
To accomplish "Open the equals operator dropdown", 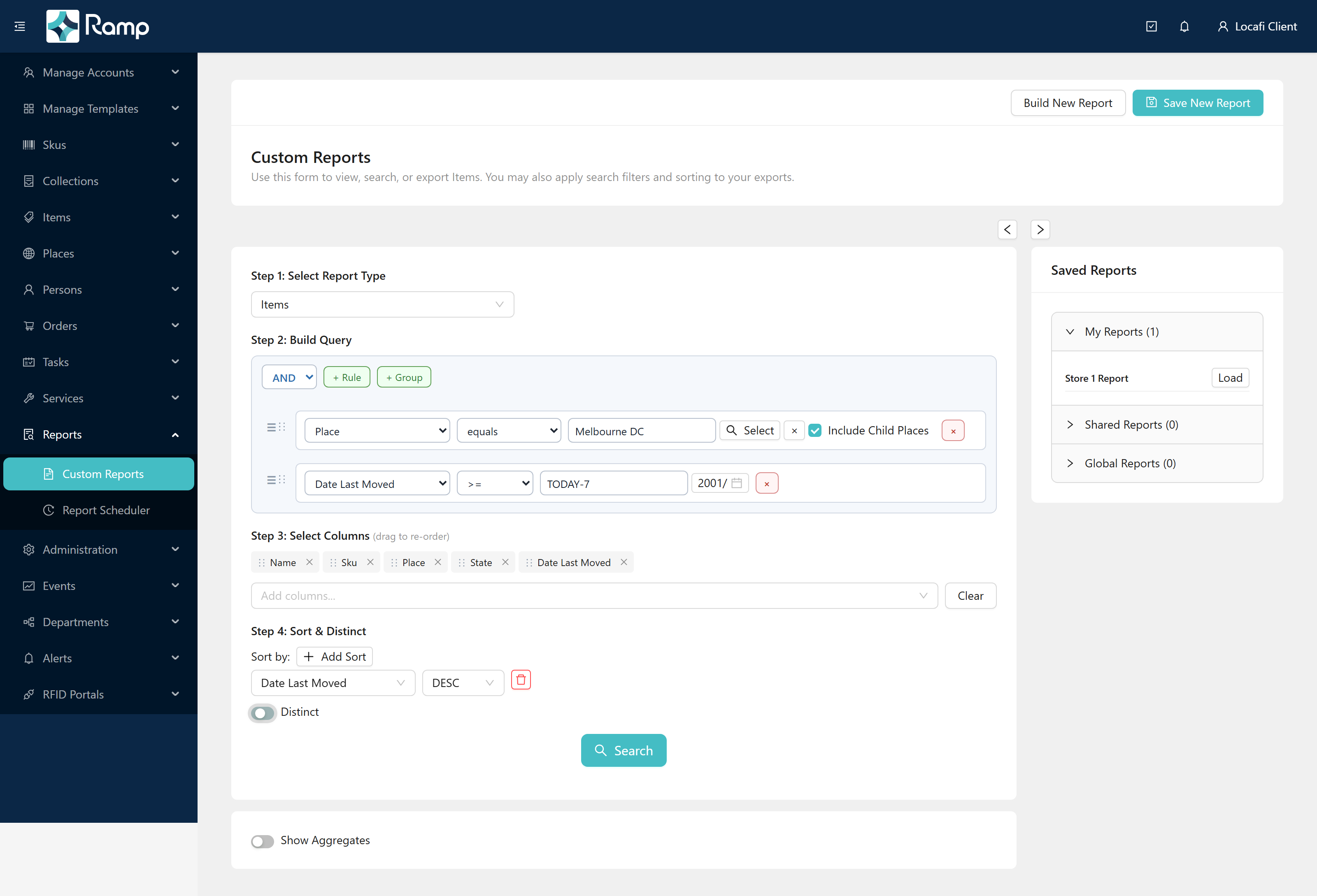I will 508,430.
